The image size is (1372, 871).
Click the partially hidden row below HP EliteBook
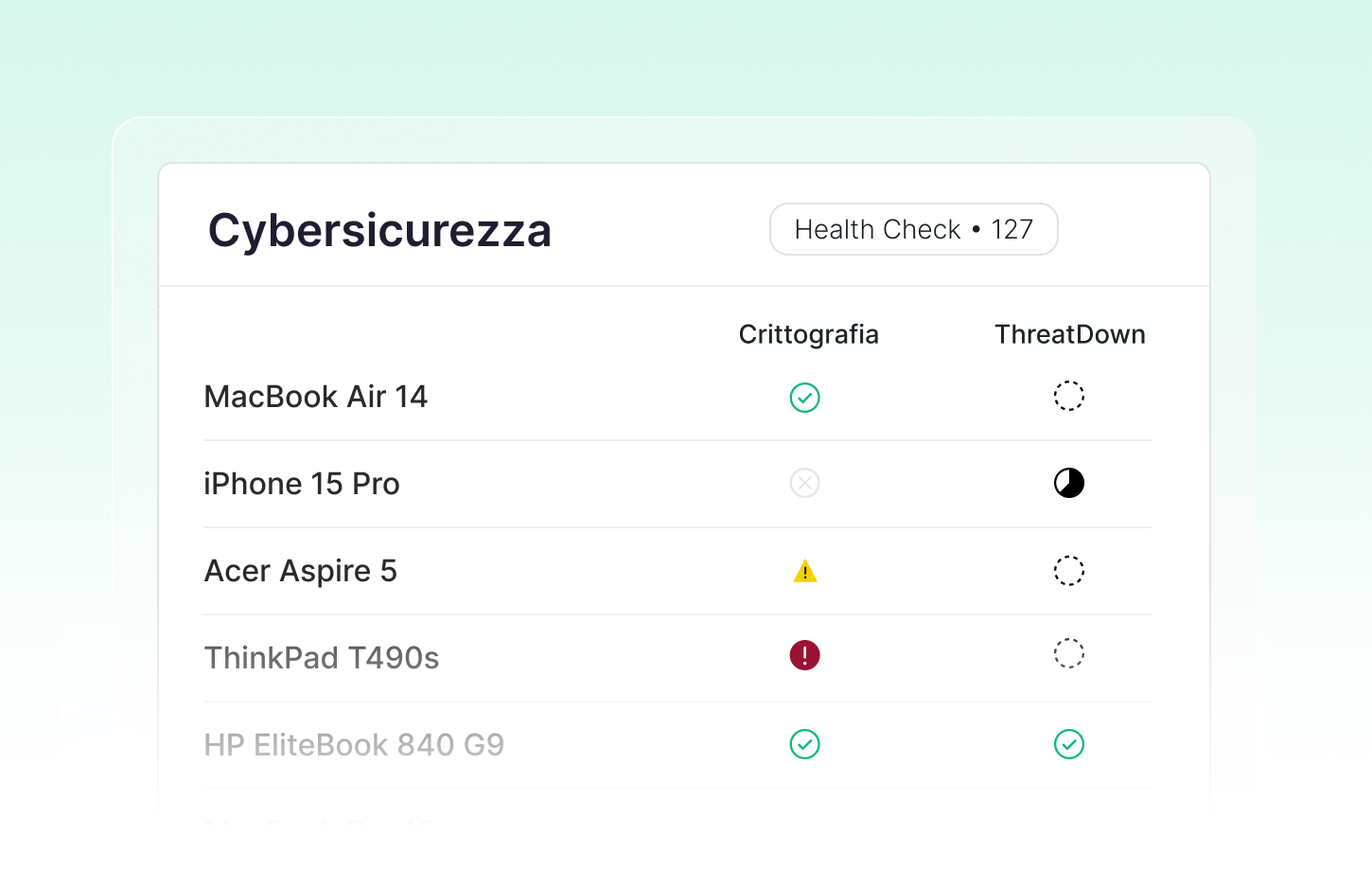[320, 826]
